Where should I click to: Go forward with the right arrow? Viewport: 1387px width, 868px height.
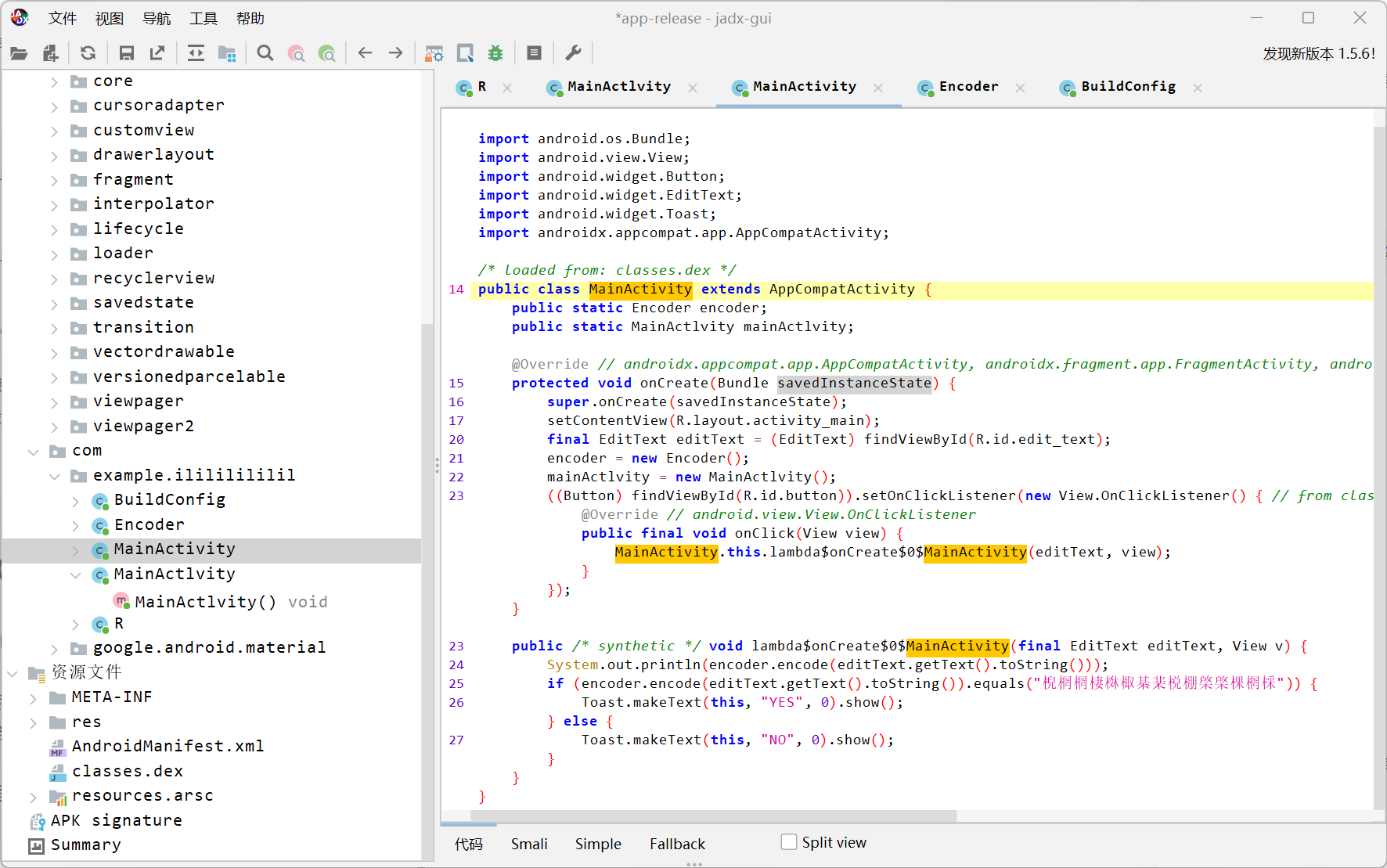(396, 53)
